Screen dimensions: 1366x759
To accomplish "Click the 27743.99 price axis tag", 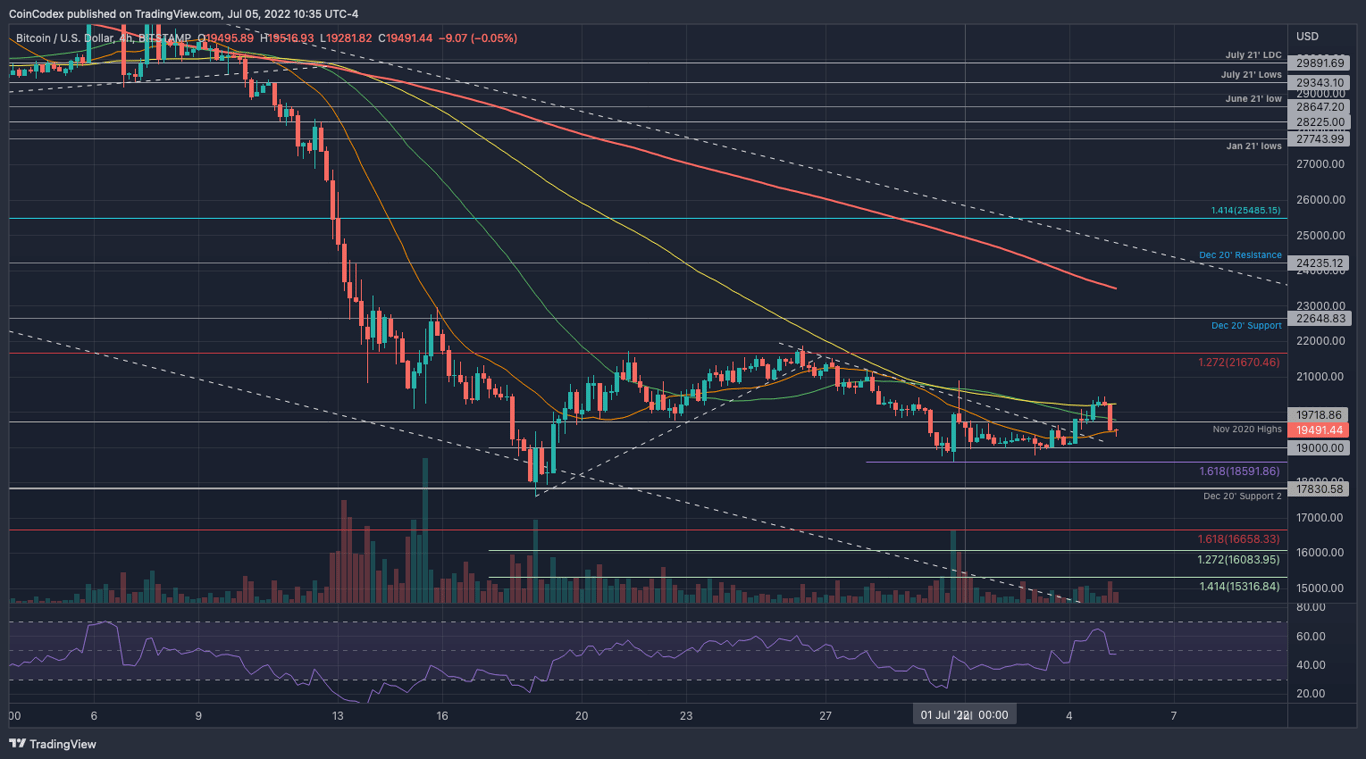I will pos(1319,139).
